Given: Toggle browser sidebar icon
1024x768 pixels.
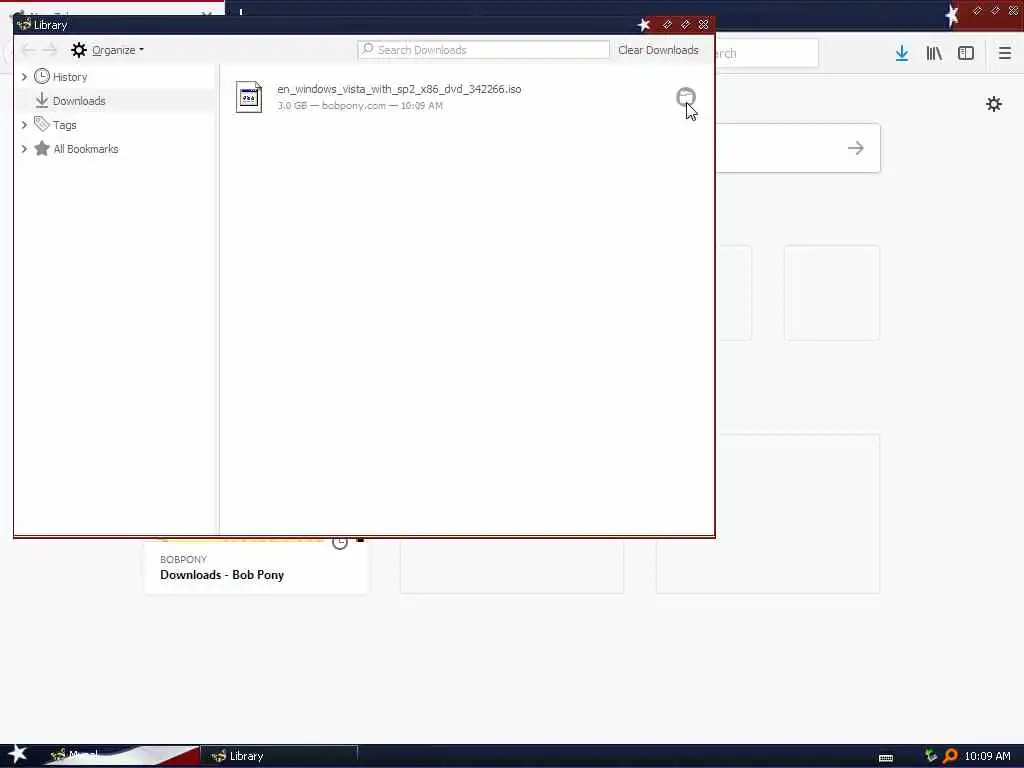Looking at the screenshot, I should (x=966, y=54).
